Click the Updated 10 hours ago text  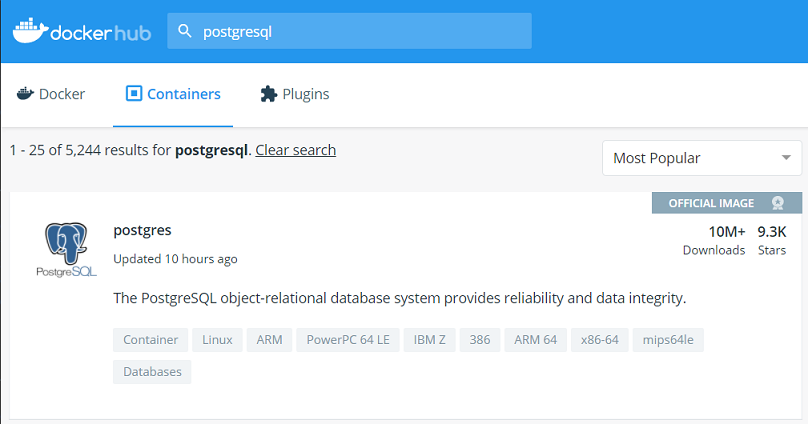point(175,259)
